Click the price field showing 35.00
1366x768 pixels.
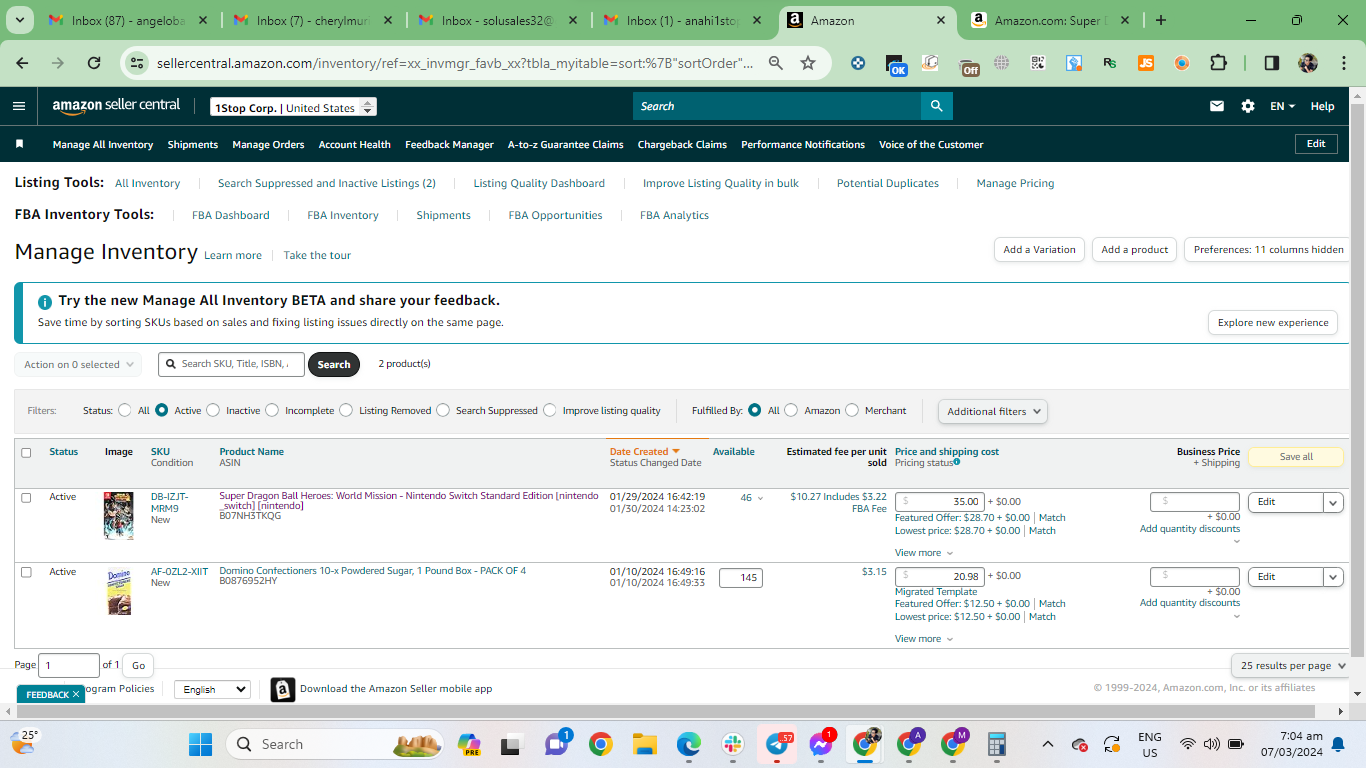tap(939, 502)
